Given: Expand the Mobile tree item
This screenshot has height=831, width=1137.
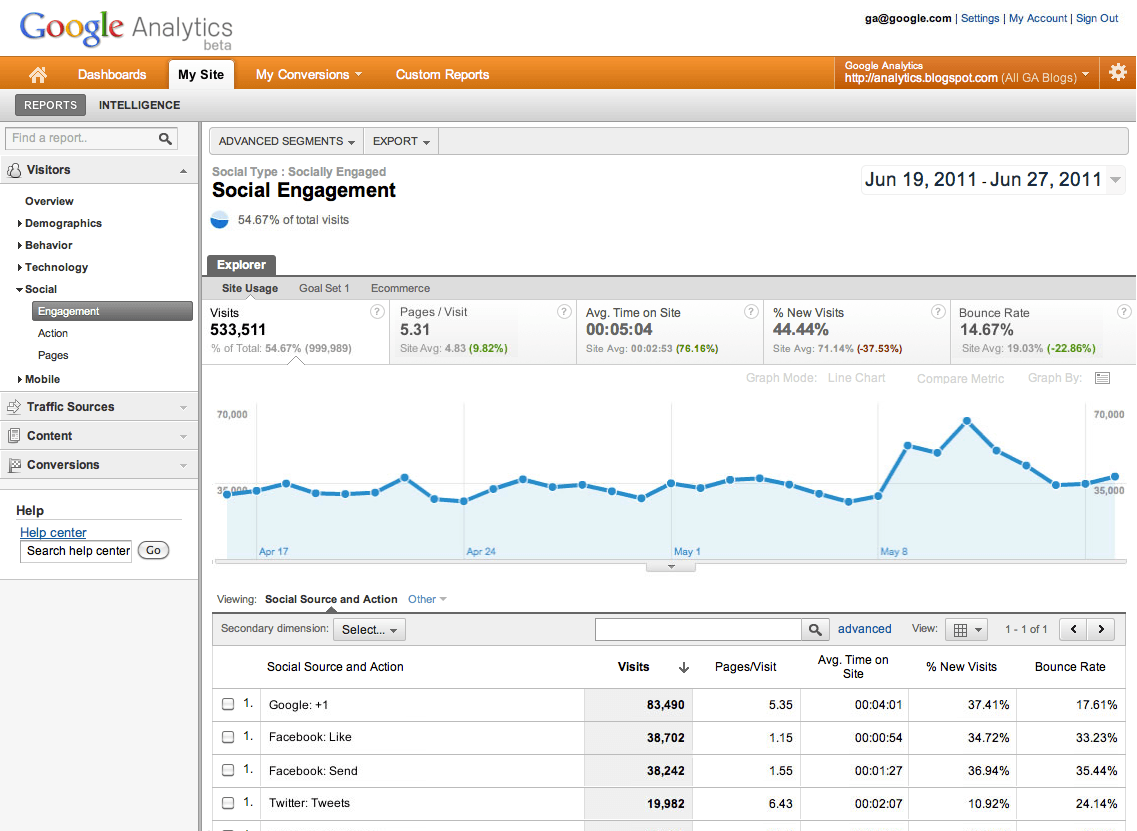Looking at the screenshot, I should [x=20, y=379].
